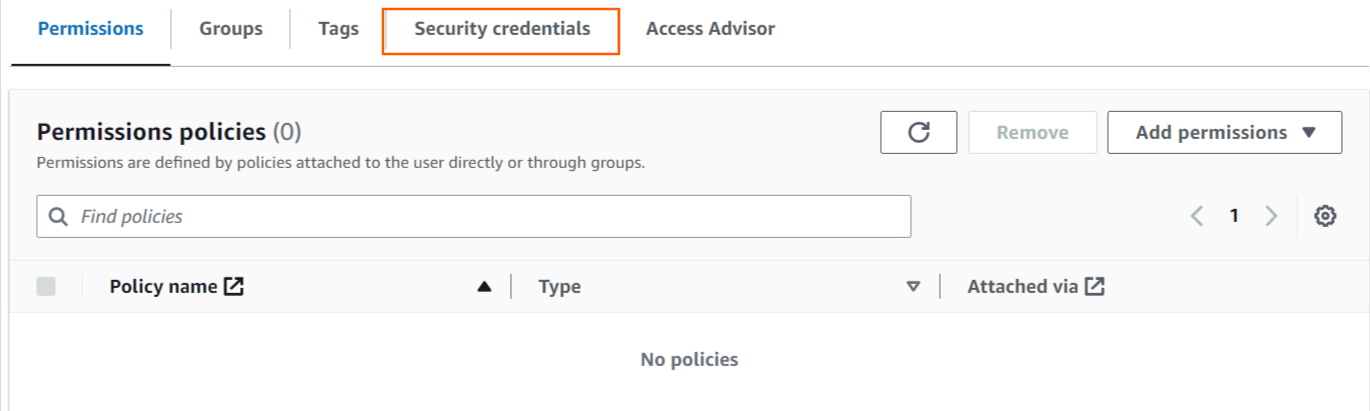Go to next page chevron
The image size is (1370, 411).
pyautogui.click(x=1271, y=216)
